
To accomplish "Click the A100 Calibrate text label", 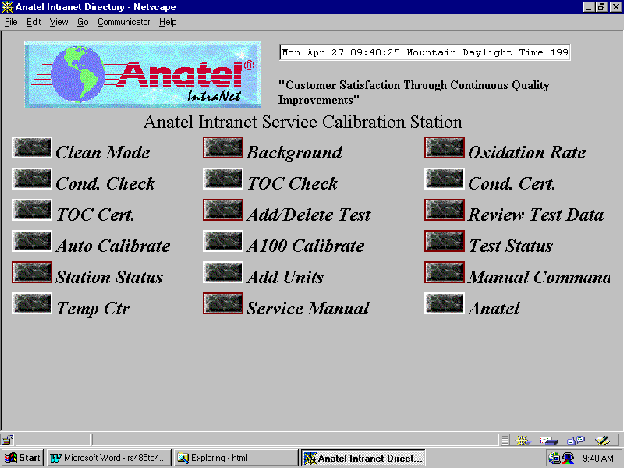I will click(305, 246).
